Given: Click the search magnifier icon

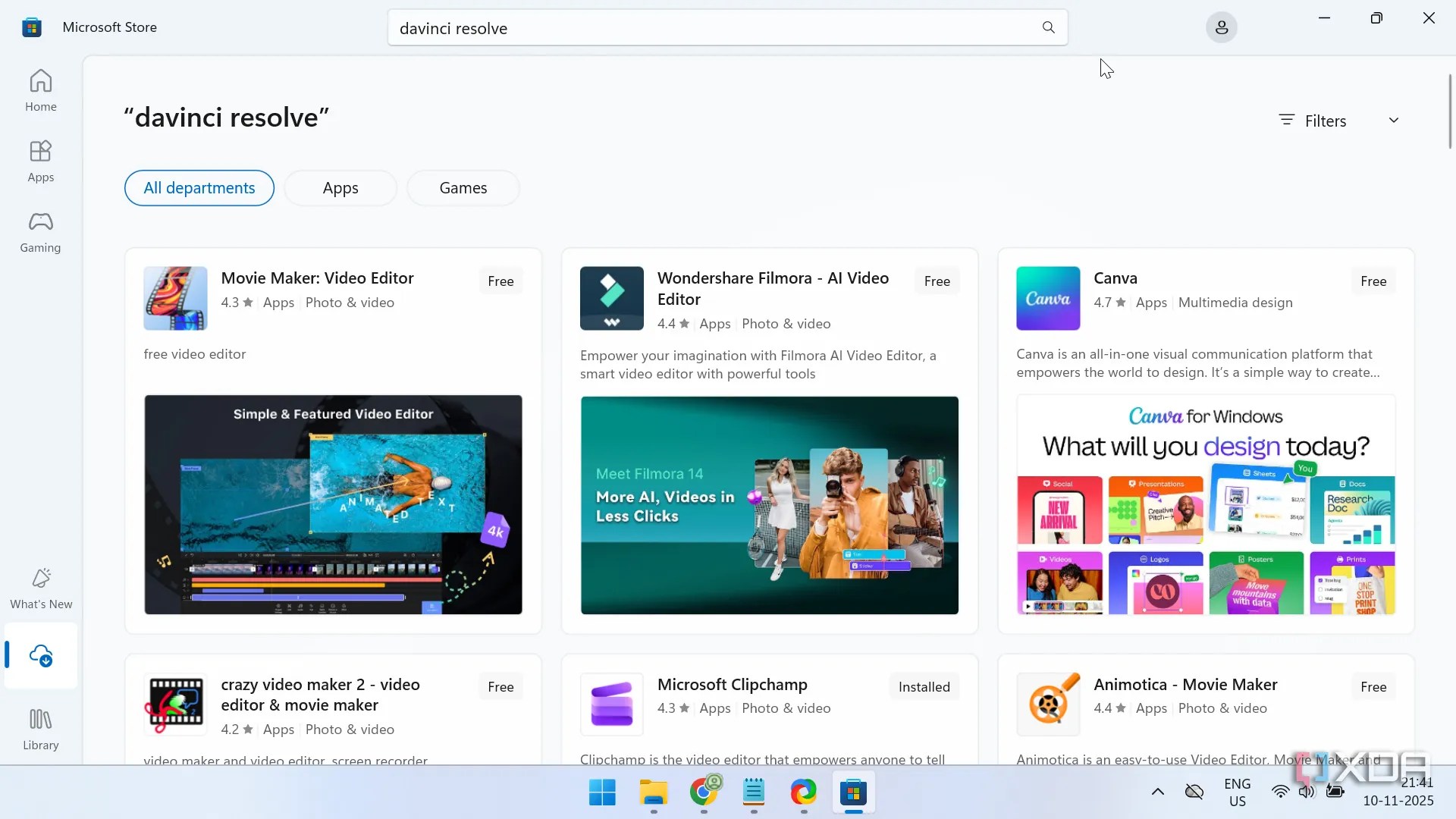Looking at the screenshot, I should pyautogui.click(x=1048, y=28).
